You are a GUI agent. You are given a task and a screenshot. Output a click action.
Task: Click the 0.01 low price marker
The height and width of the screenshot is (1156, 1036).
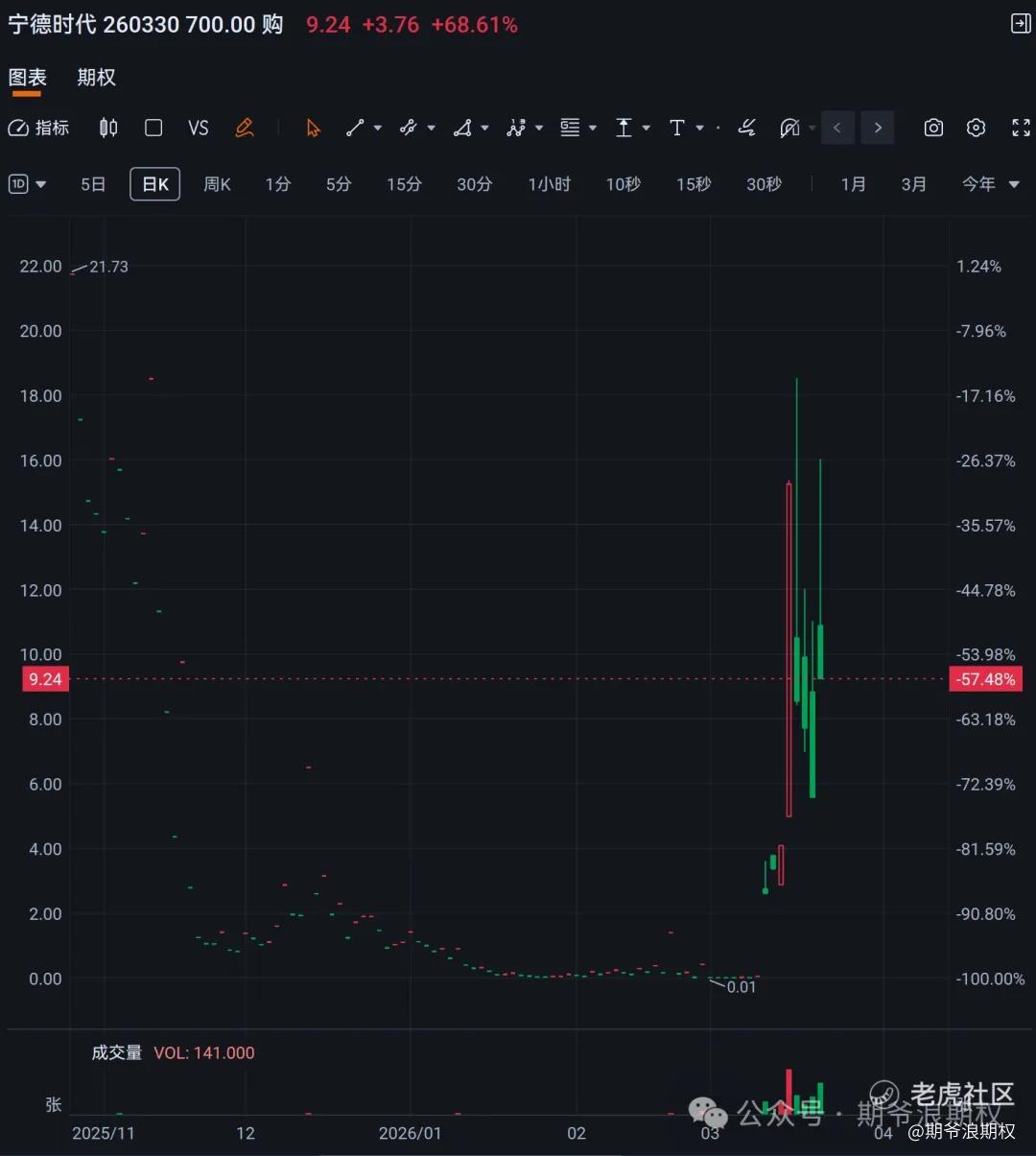pyautogui.click(x=742, y=987)
